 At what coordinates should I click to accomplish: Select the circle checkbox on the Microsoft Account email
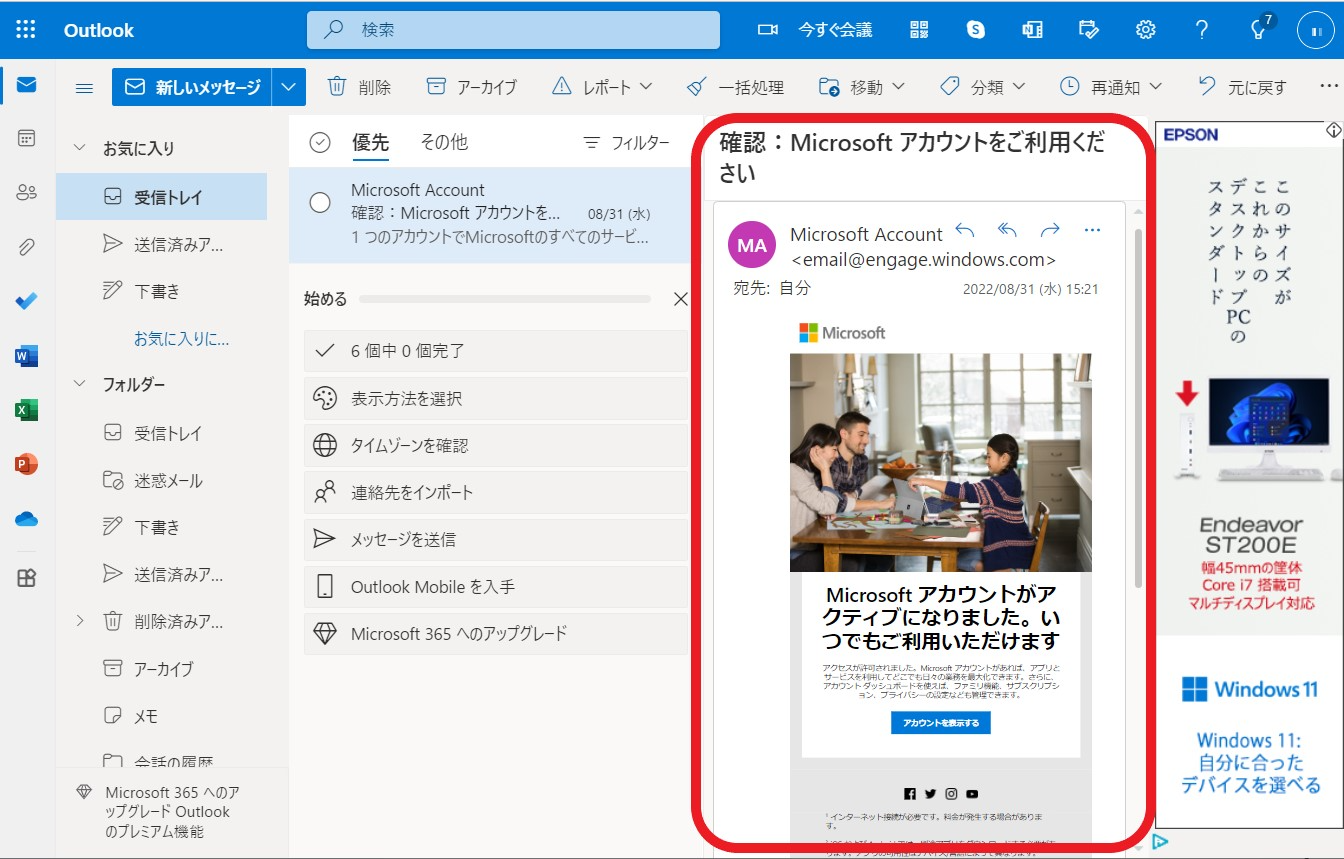[x=319, y=202]
